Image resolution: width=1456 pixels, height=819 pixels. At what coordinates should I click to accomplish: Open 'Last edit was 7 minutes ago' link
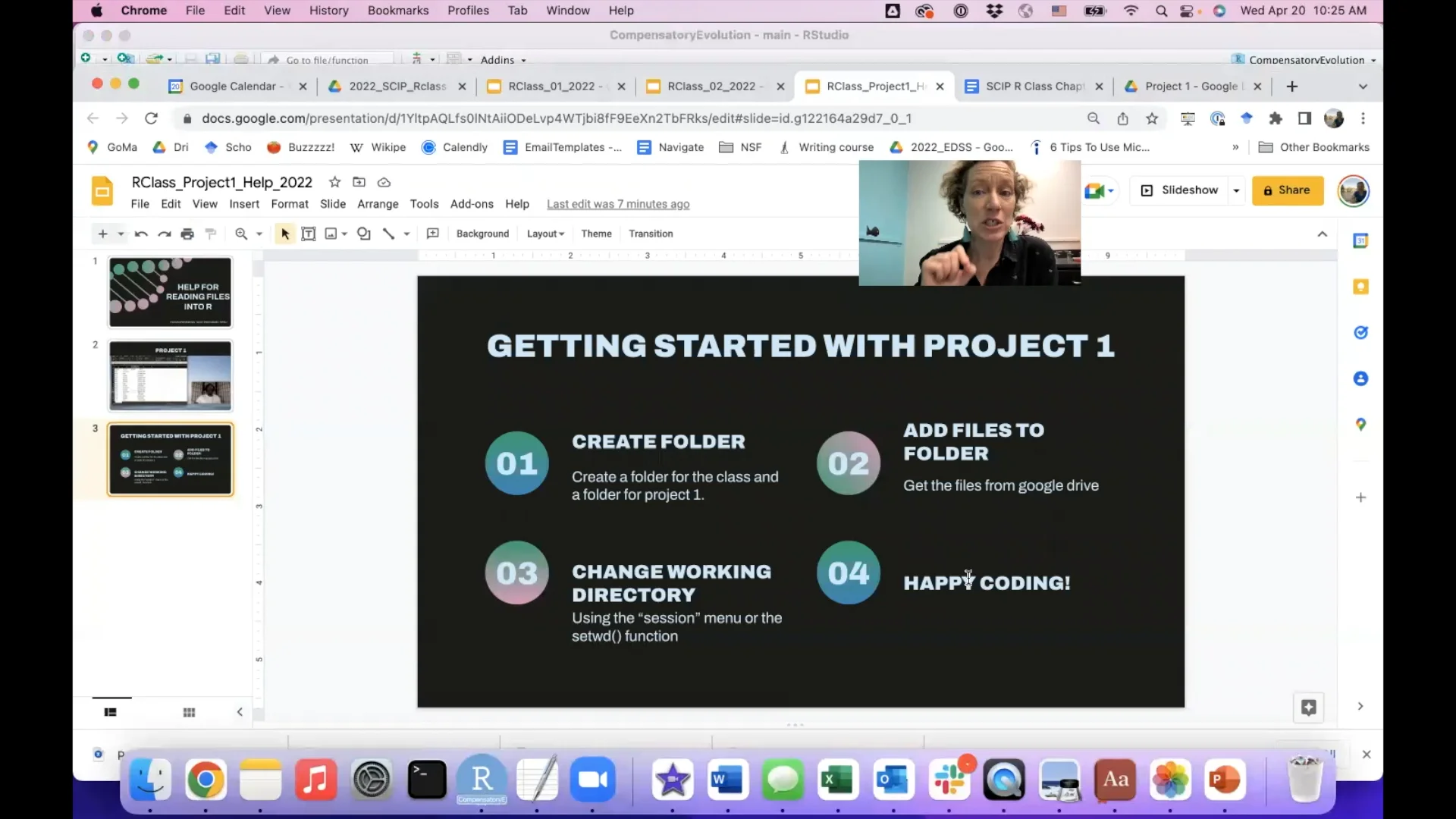click(x=618, y=204)
